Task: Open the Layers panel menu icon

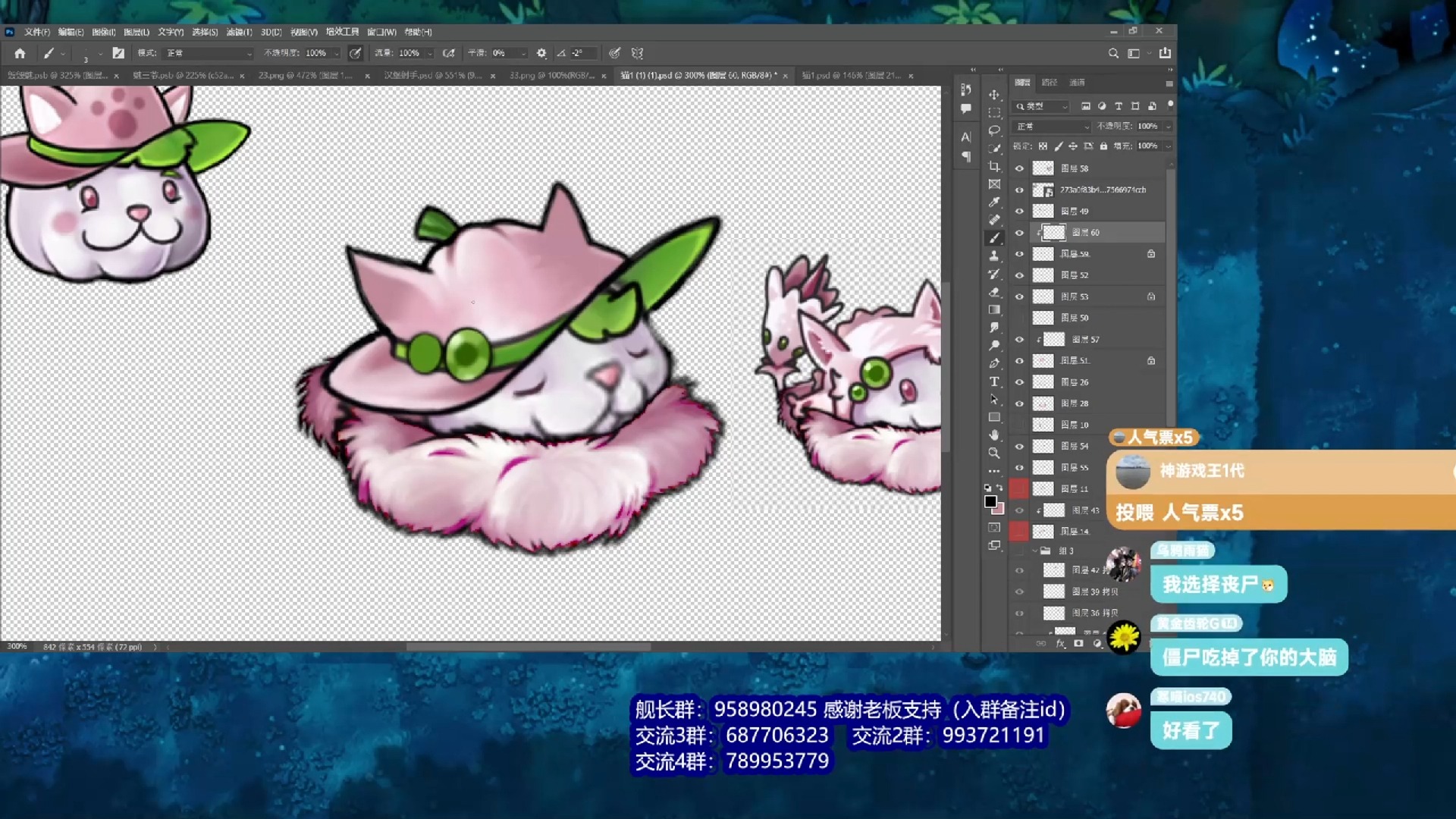Action: click(x=1169, y=83)
